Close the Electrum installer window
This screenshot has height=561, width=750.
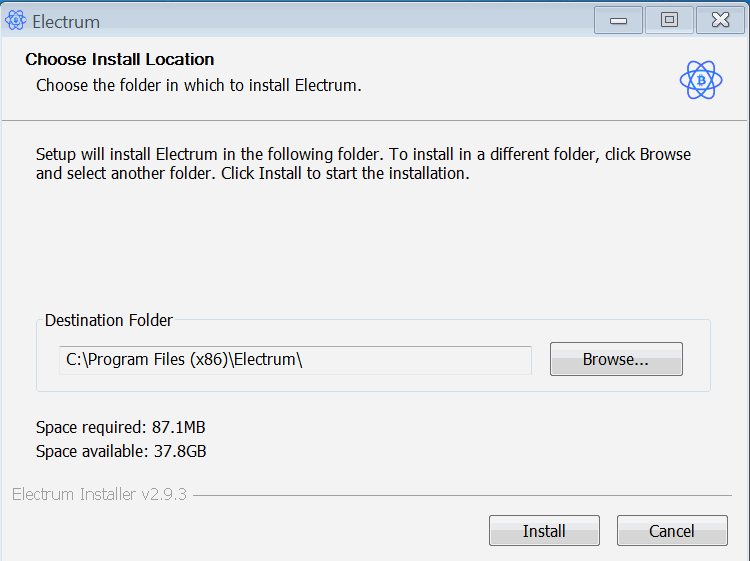[x=720, y=20]
